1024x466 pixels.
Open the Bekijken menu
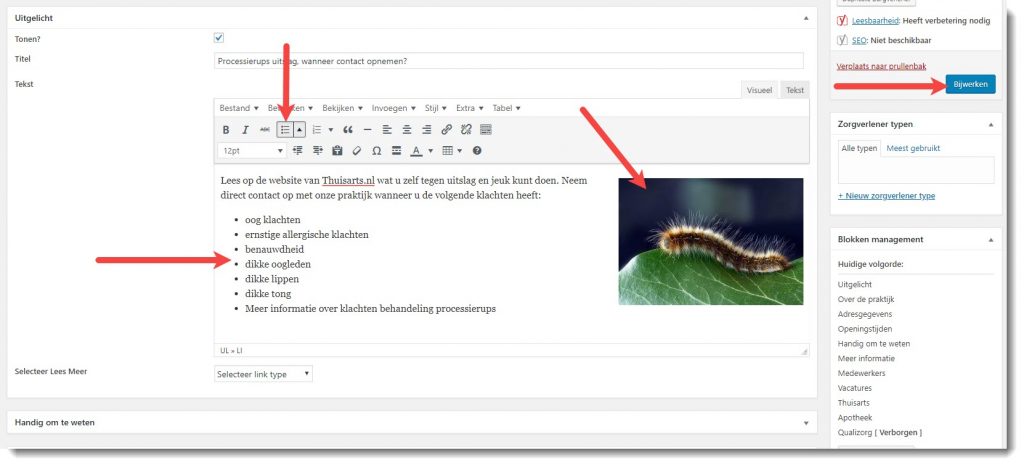click(342, 108)
